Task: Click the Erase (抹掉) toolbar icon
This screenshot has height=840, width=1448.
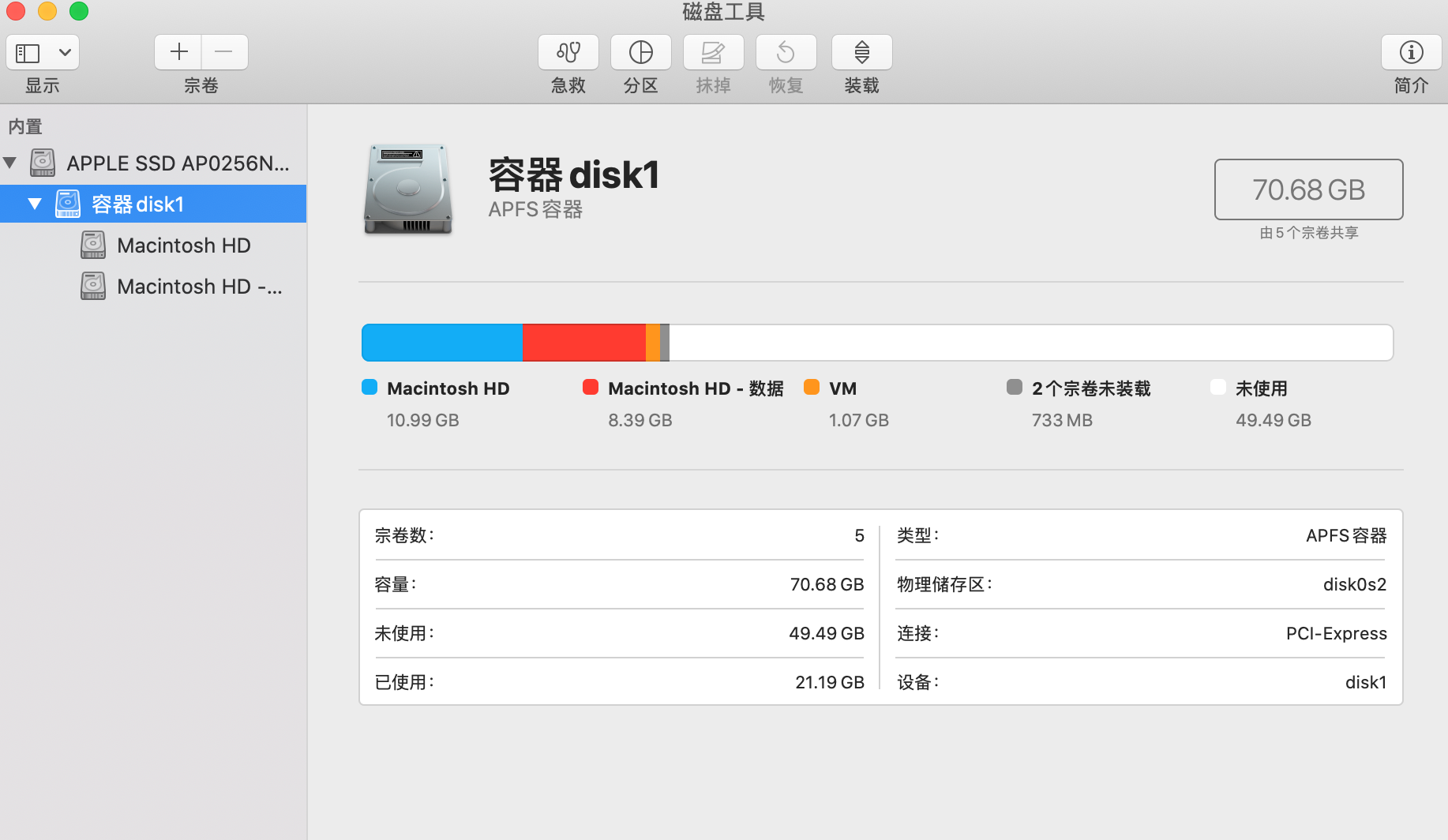Action: tap(713, 53)
